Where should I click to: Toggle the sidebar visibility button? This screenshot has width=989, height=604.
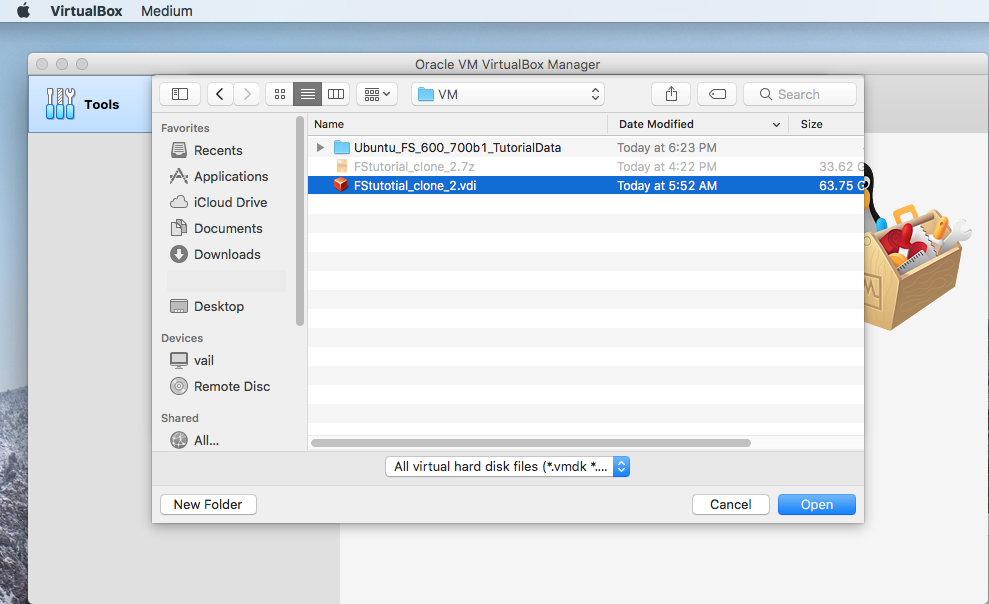tap(180, 94)
